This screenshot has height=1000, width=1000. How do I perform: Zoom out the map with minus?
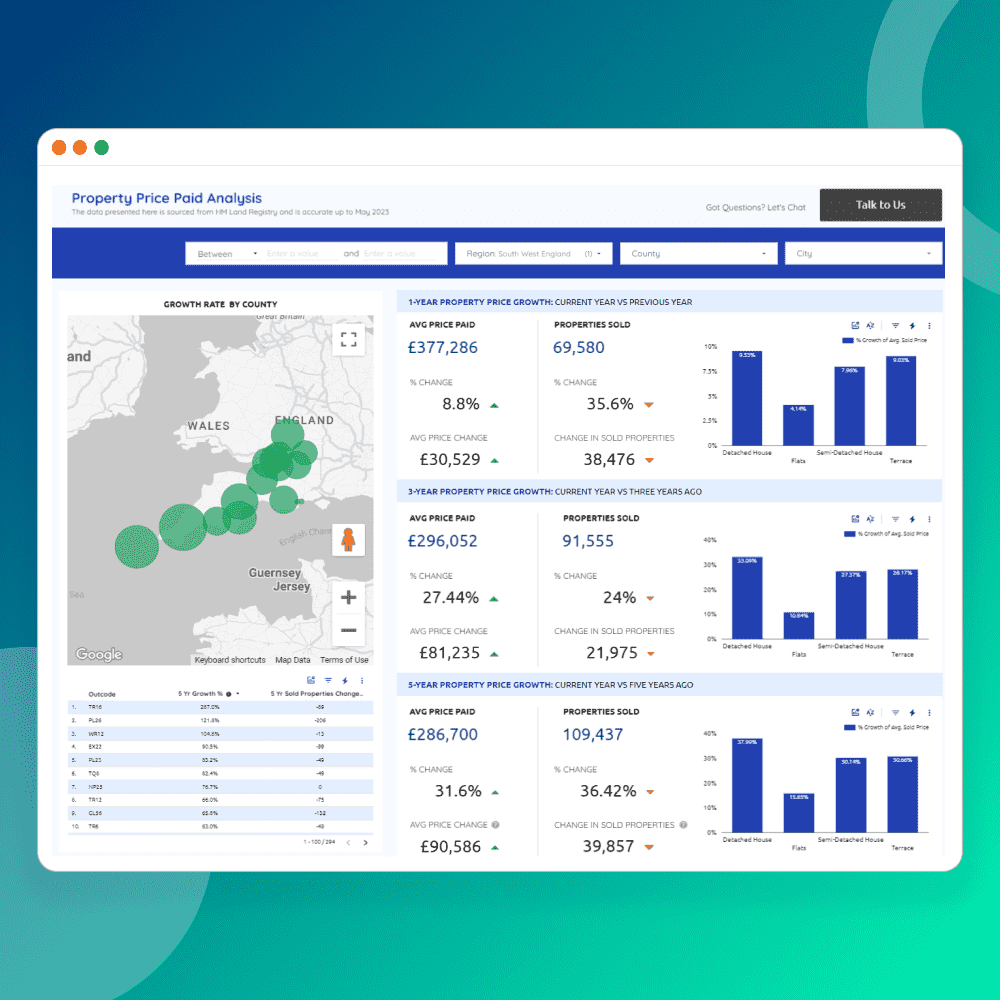(x=348, y=630)
